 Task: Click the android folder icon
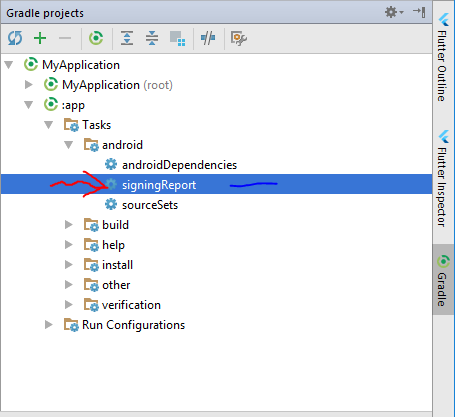(91, 145)
